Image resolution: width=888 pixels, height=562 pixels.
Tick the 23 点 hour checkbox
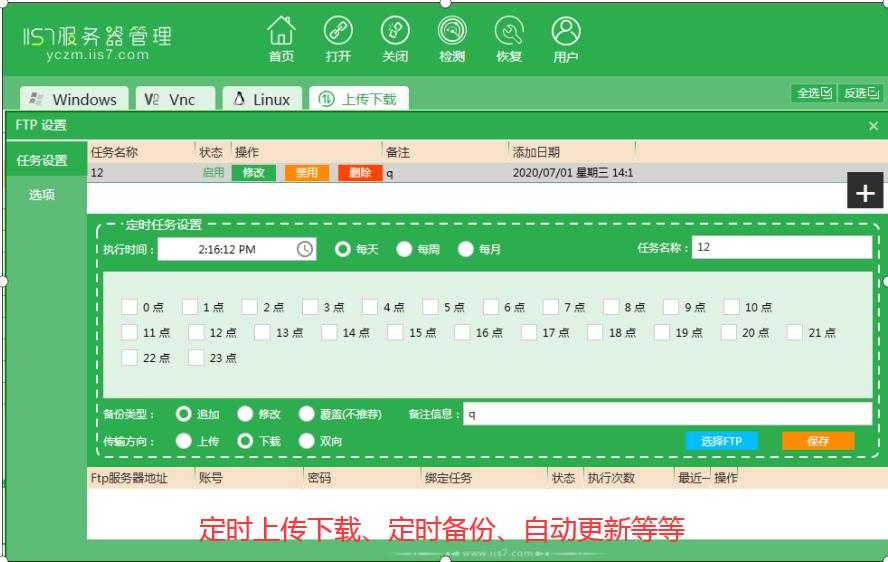tap(197, 357)
